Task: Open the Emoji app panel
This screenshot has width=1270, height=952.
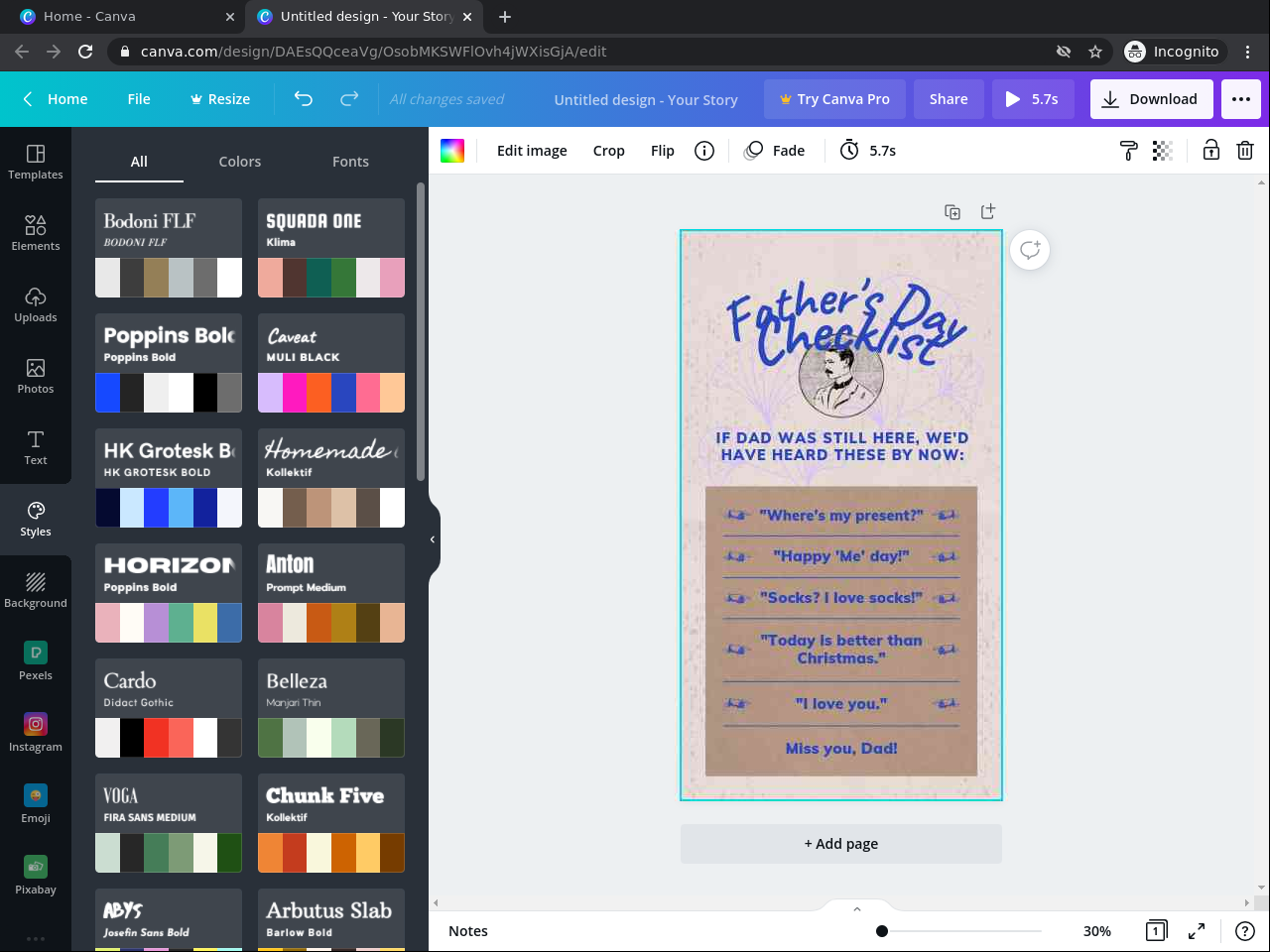Action: tap(36, 804)
